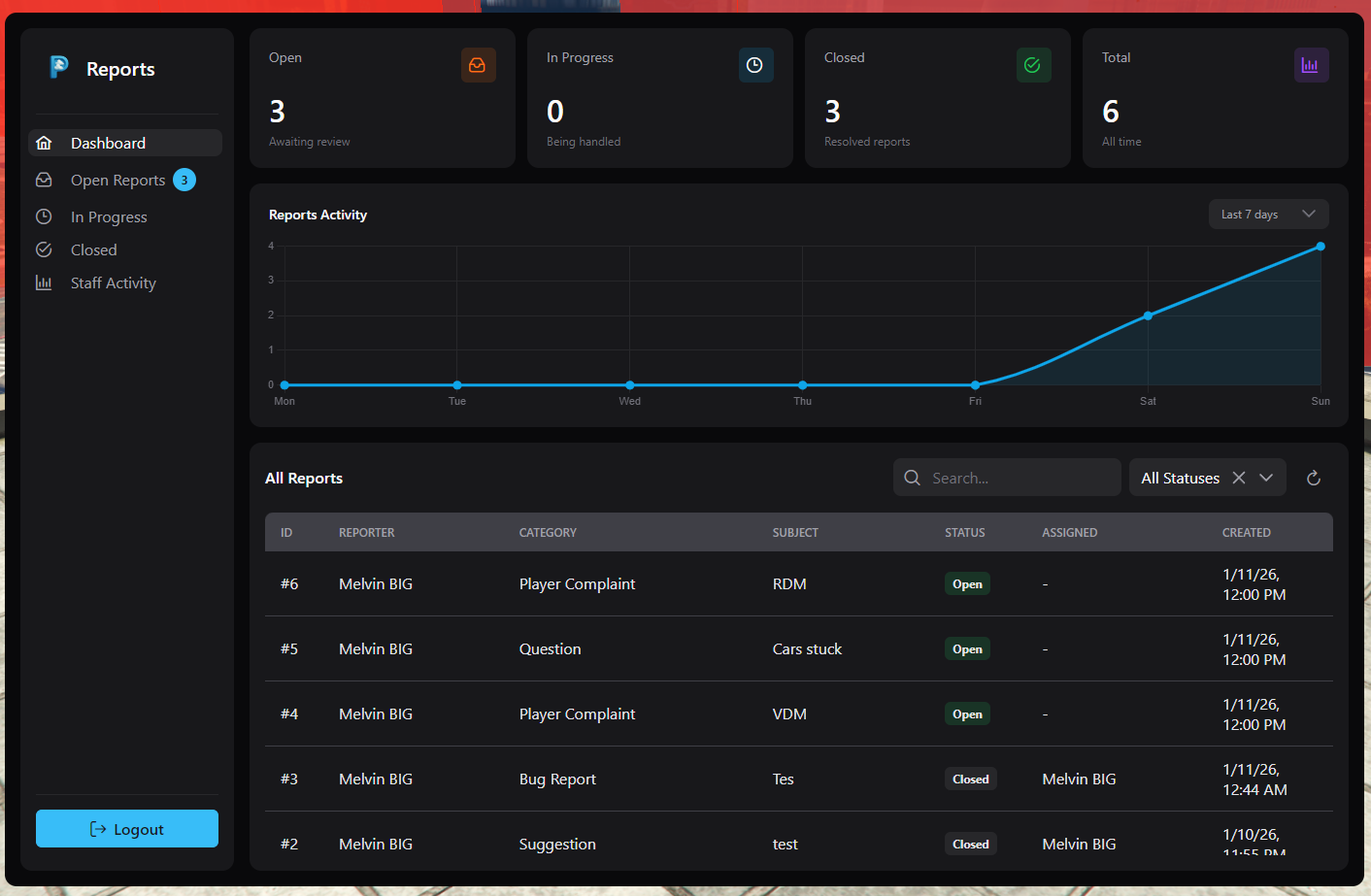Click the Dashboard home icon
Screen dimensions: 1371x896
click(x=44, y=143)
